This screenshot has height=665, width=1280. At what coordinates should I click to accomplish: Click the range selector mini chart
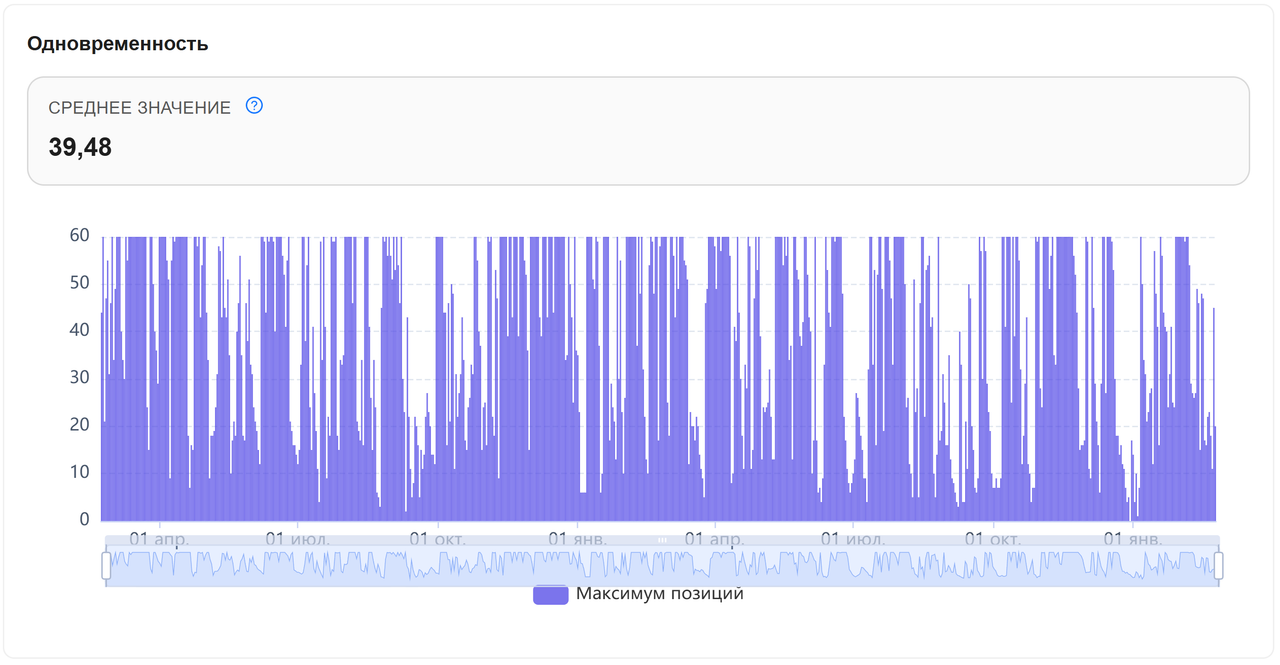pos(662,566)
